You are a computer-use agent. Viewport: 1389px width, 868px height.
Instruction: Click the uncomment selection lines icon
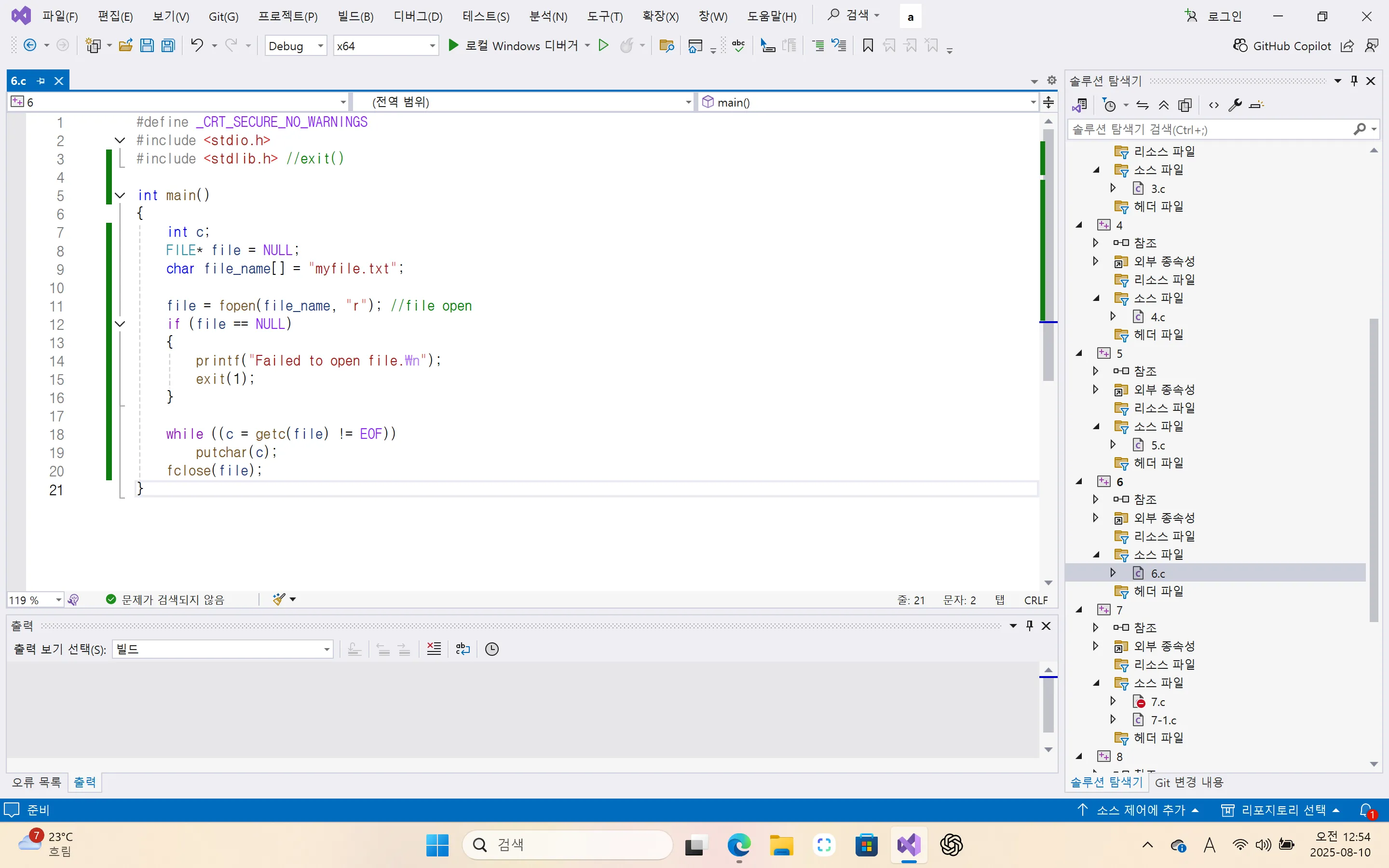pos(839,45)
